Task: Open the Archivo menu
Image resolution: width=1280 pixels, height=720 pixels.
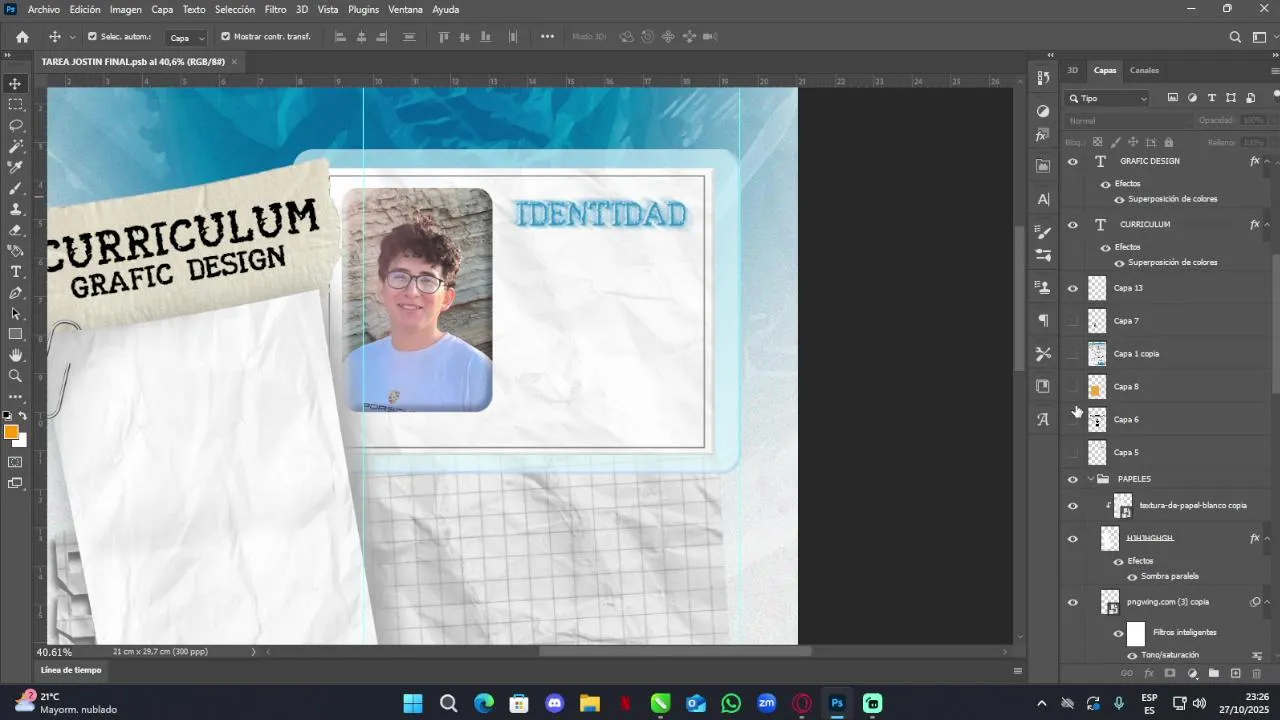Action: click(44, 9)
